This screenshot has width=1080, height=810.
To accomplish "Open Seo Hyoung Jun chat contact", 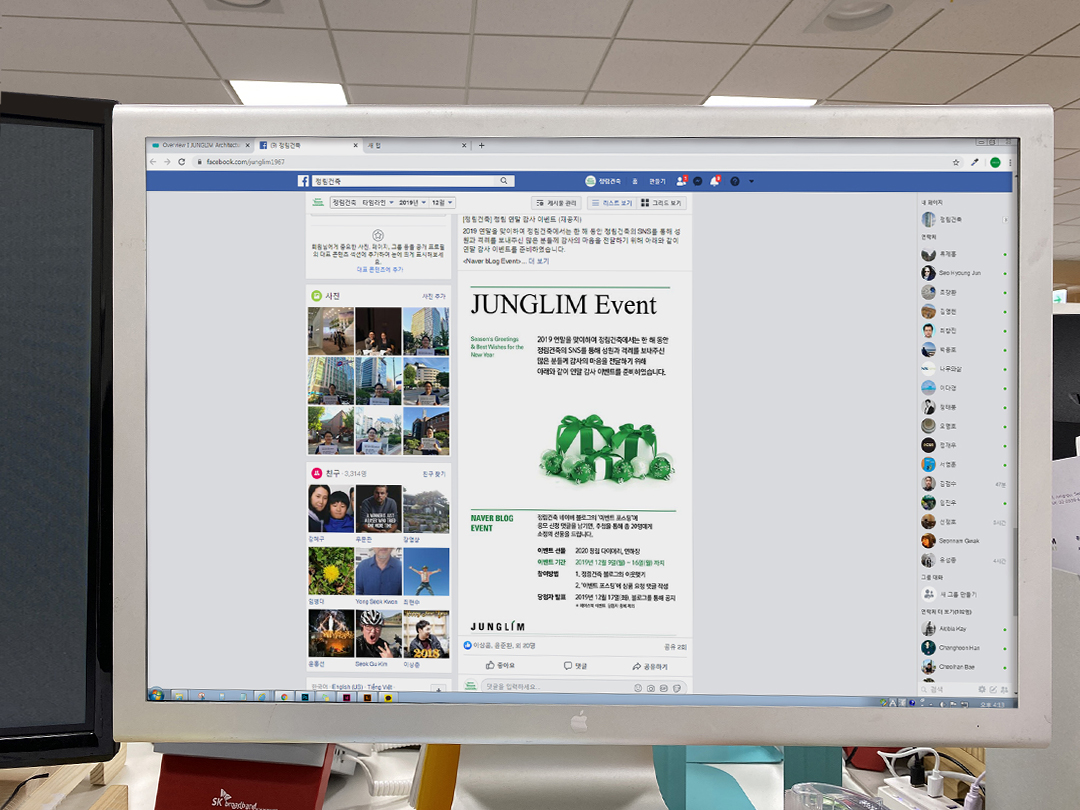I will pos(963,273).
